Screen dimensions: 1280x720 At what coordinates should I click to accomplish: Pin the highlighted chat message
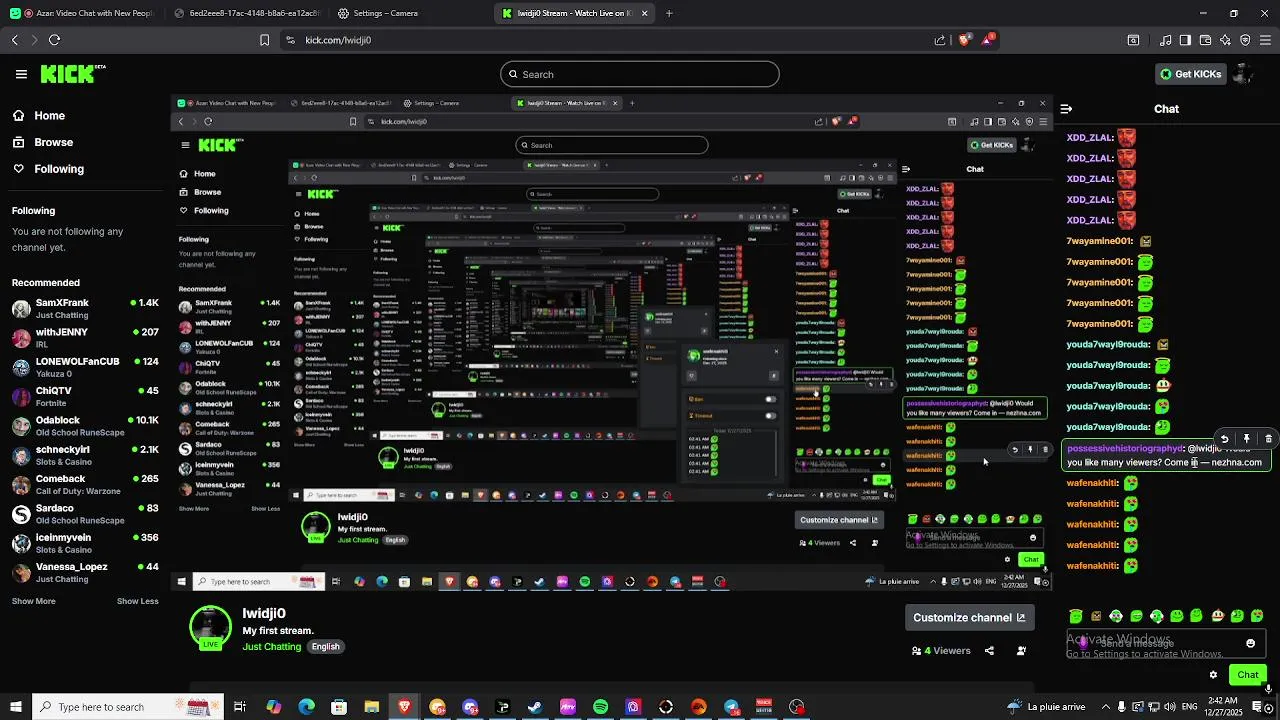pos(1247,438)
